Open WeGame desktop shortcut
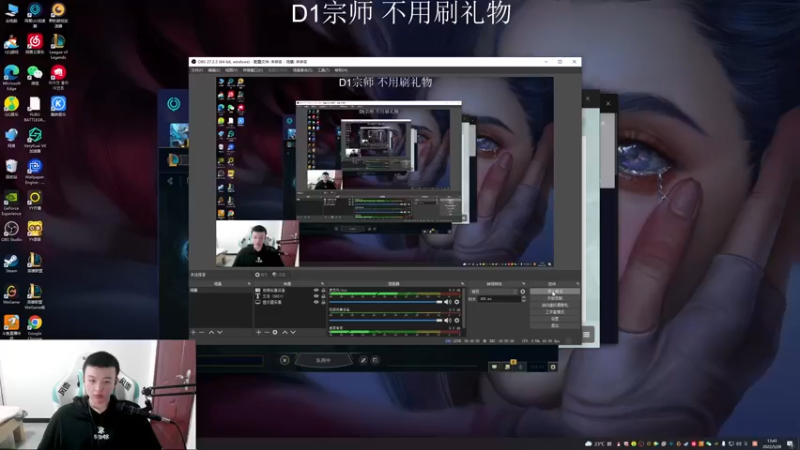Viewport: 800px width, 450px height. tap(11, 292)
